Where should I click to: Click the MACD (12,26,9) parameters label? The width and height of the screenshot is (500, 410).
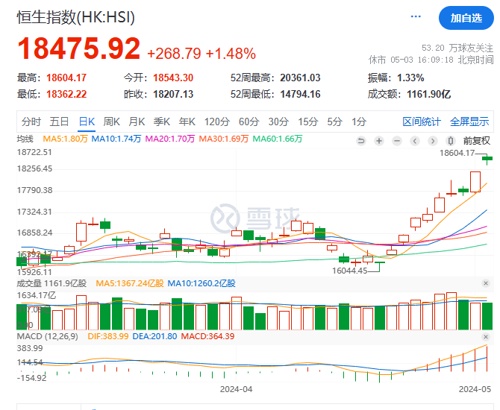pos(47,336)
